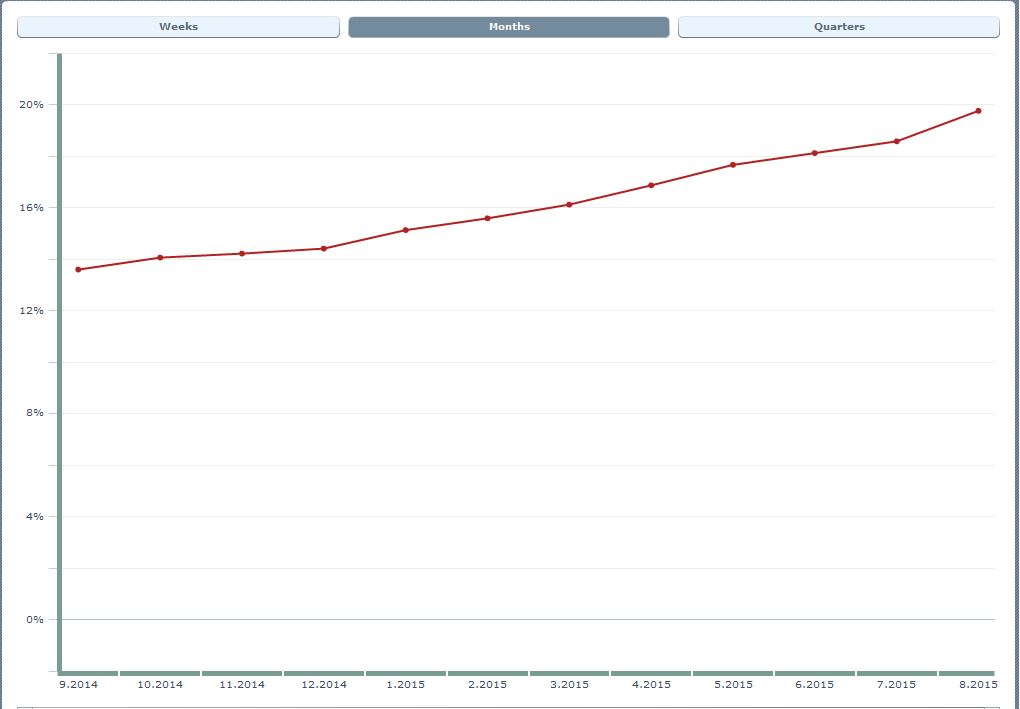Select the data point for 2.2015
Viewport: 1020px width, 709px height.
(x=487, y=218)
